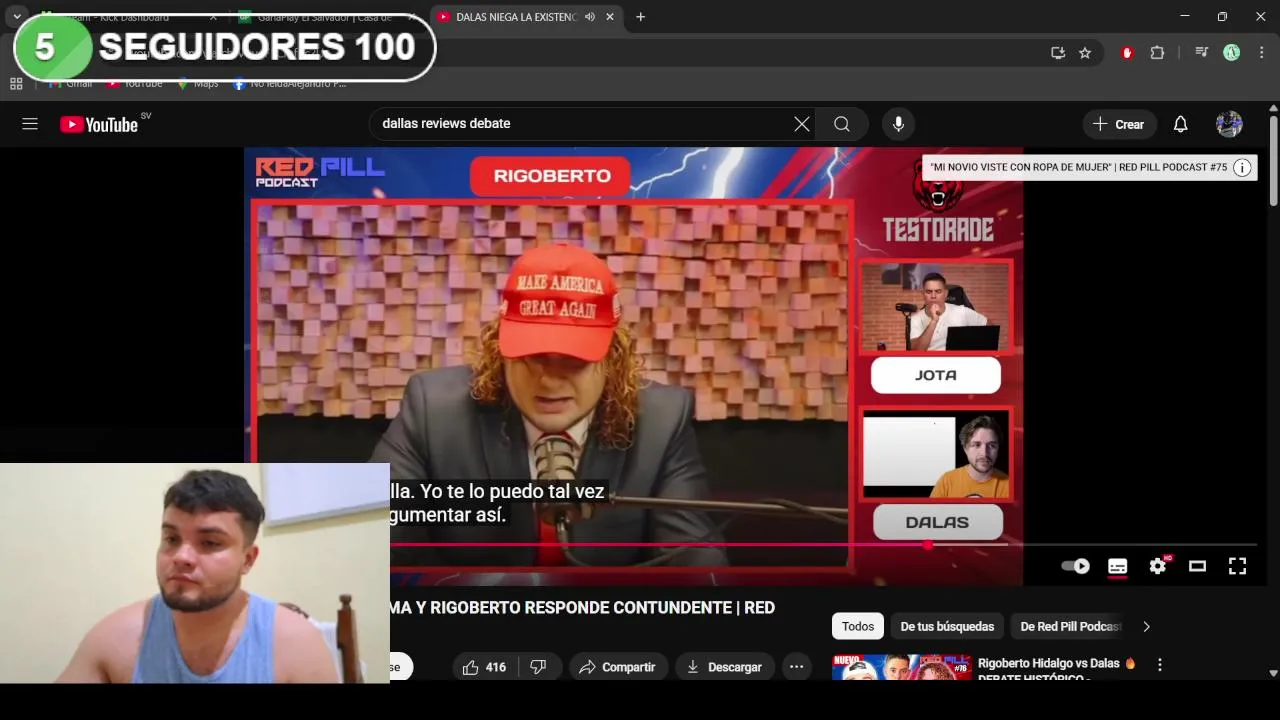Like the video with 416 likes
The image size is (1280, 720).
pyautogui.click(x=485, y=667)
